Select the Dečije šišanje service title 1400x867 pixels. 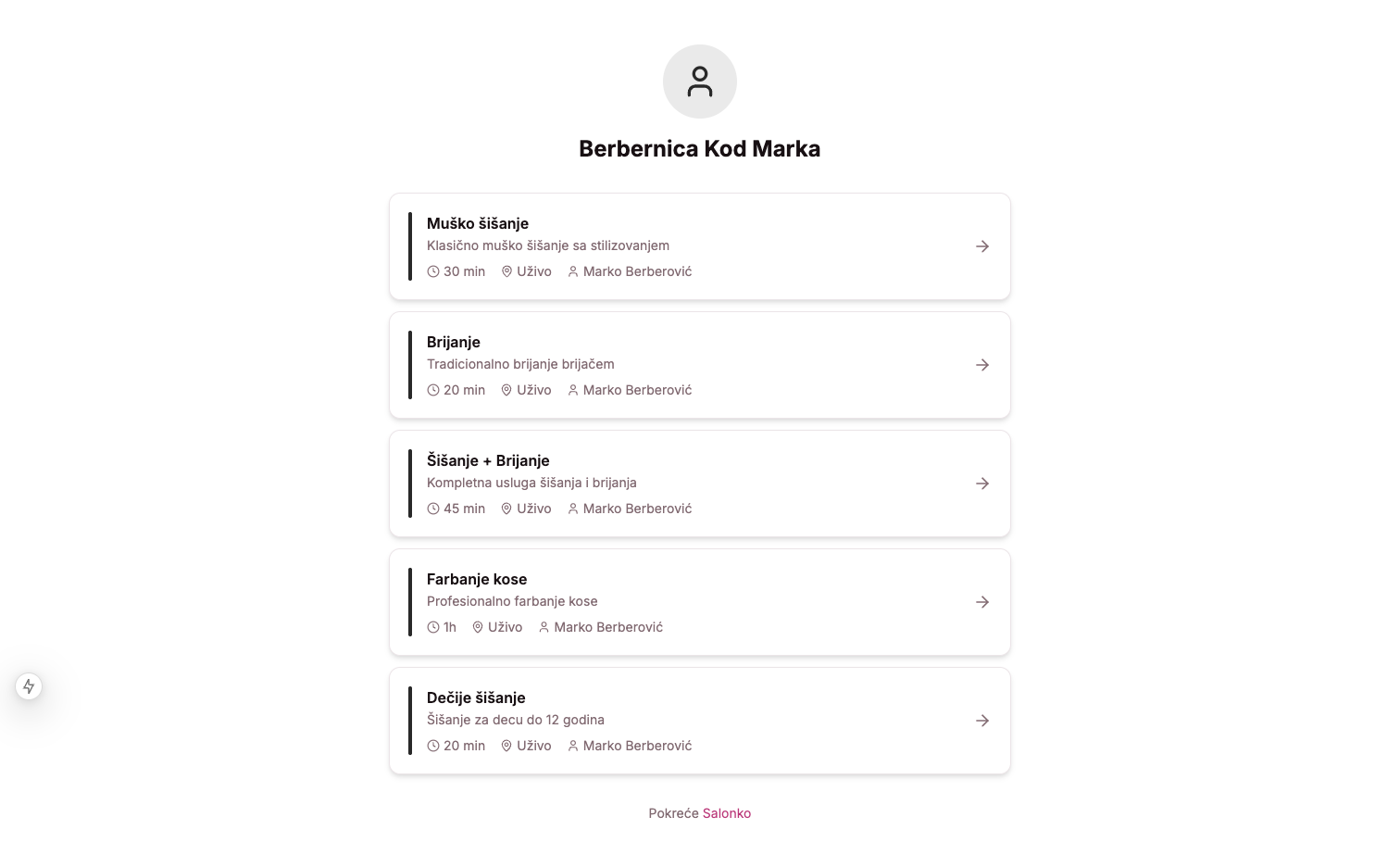475,697
